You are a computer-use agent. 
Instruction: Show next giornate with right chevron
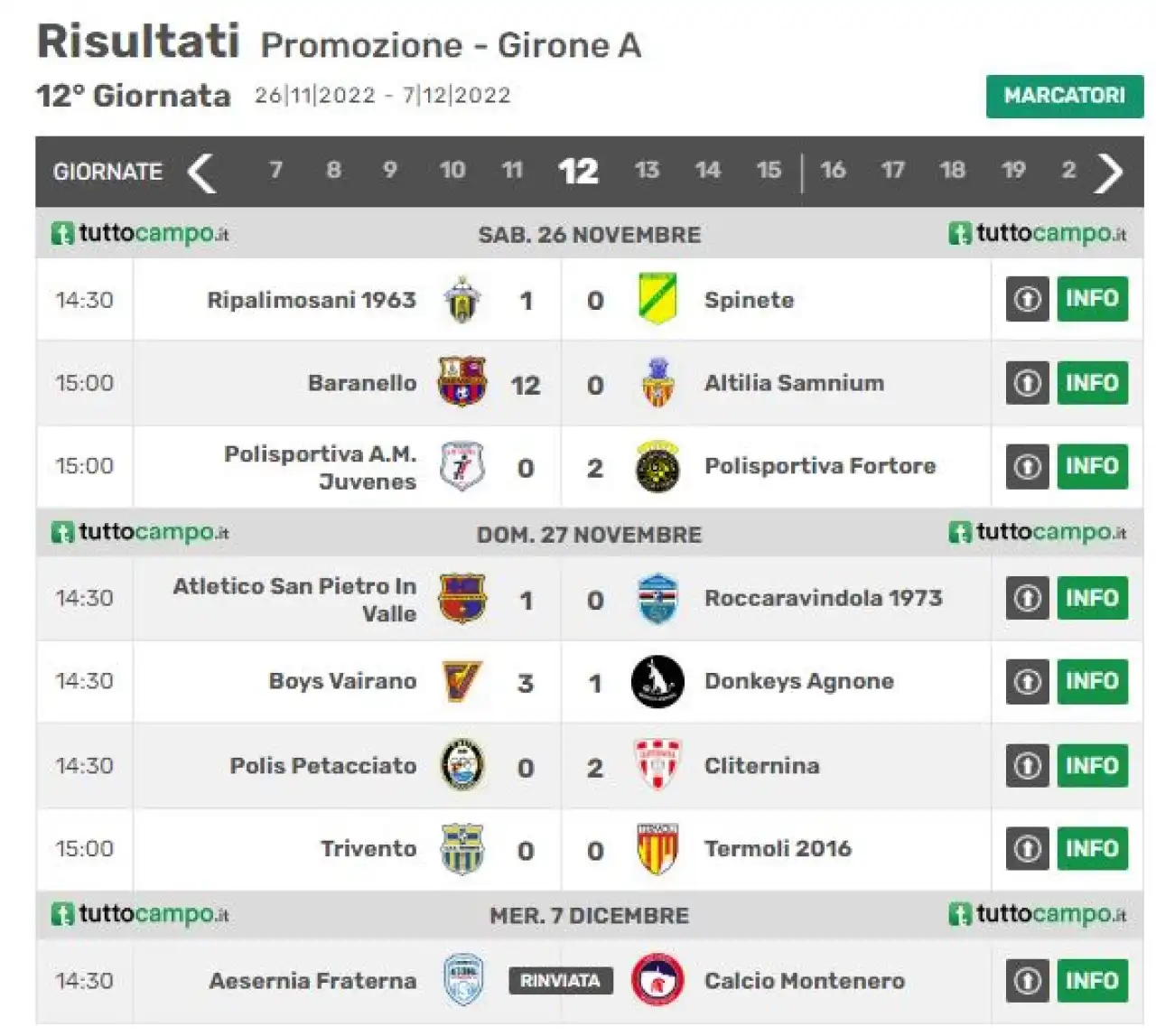(1108, 173)
